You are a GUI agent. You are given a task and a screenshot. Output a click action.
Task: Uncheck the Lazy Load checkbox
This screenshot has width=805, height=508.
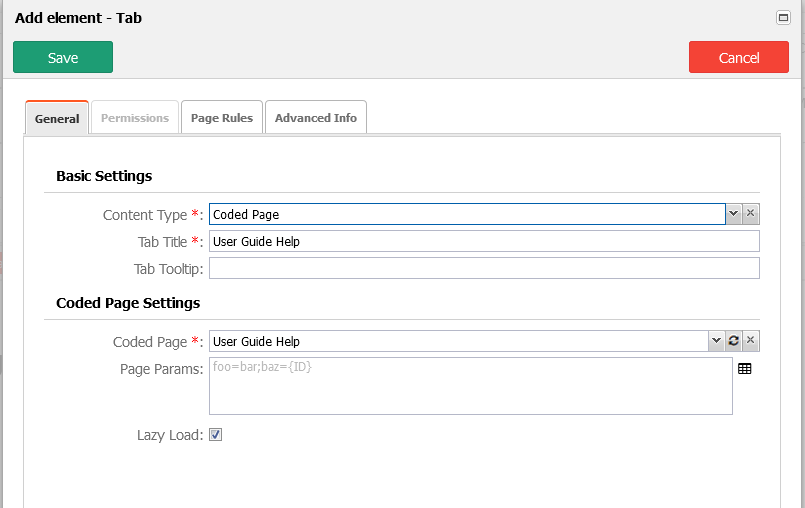point(216,435)
